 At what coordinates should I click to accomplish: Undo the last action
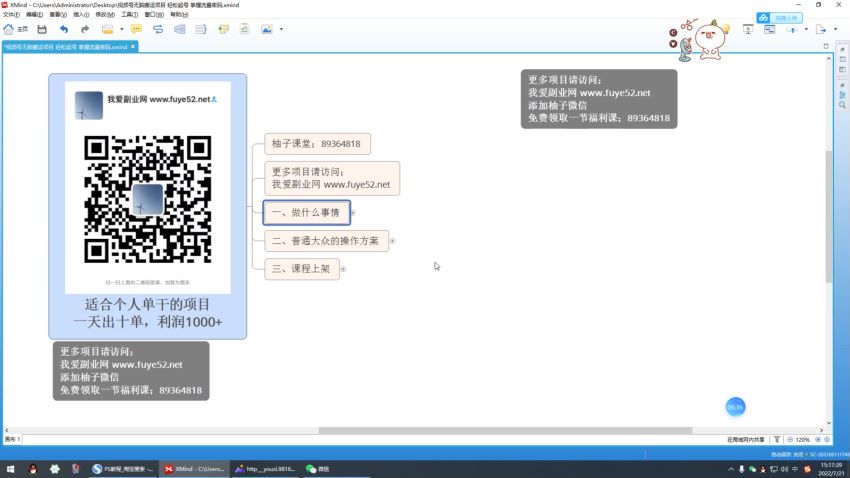pyautogui.click(x=64, y=29)
